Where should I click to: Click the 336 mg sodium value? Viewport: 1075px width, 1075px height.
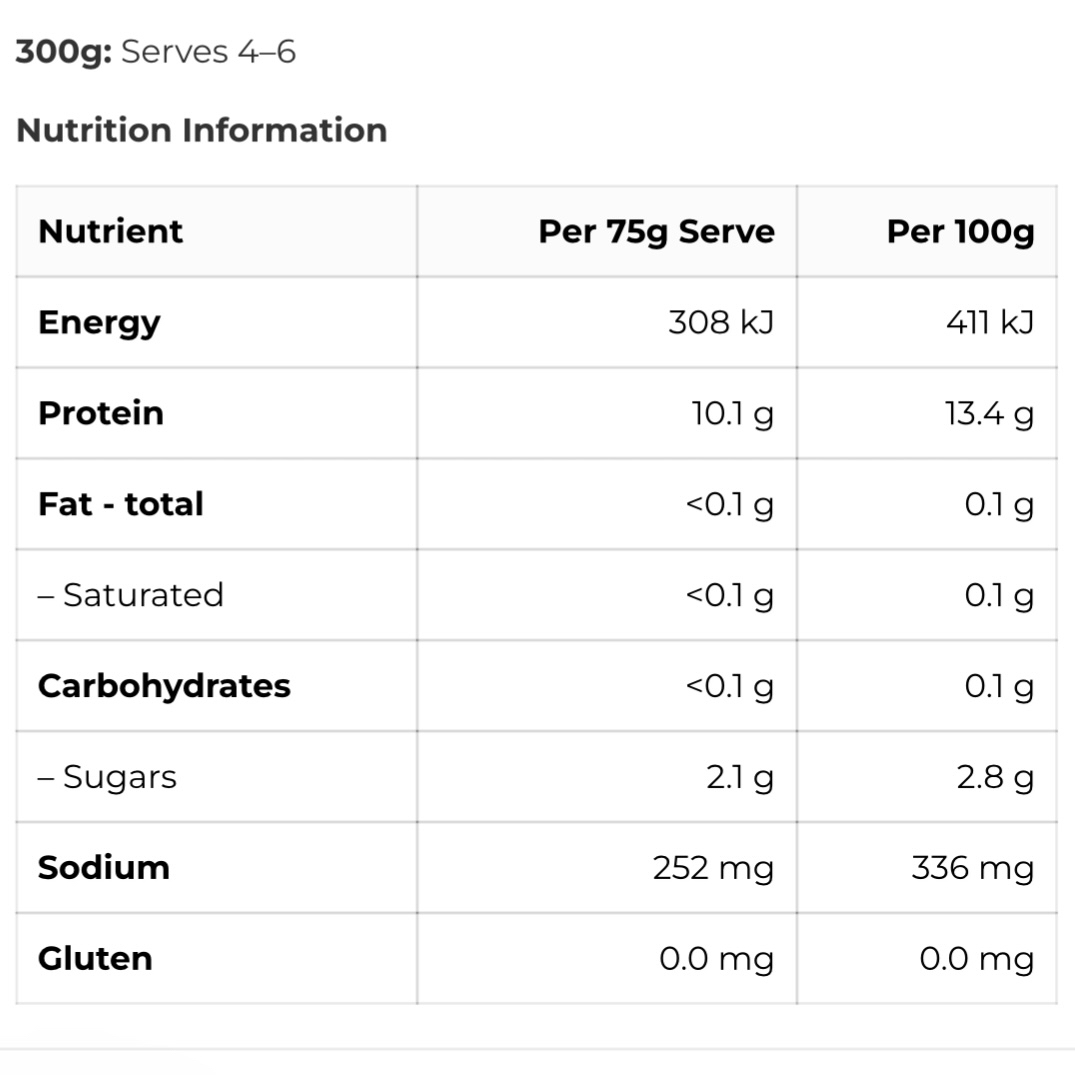click(x=972, y=868)
